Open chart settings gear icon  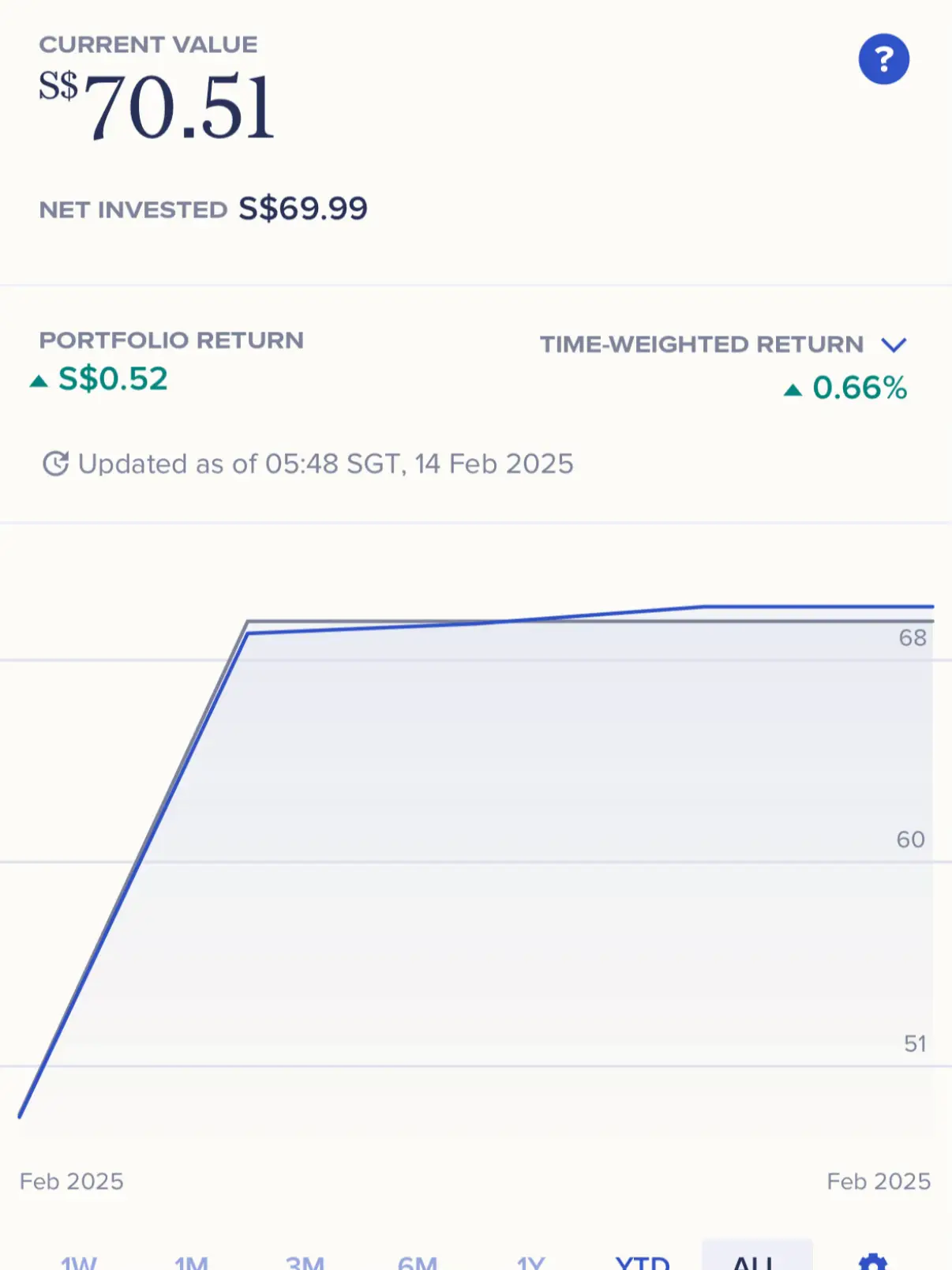point(872,1261)
